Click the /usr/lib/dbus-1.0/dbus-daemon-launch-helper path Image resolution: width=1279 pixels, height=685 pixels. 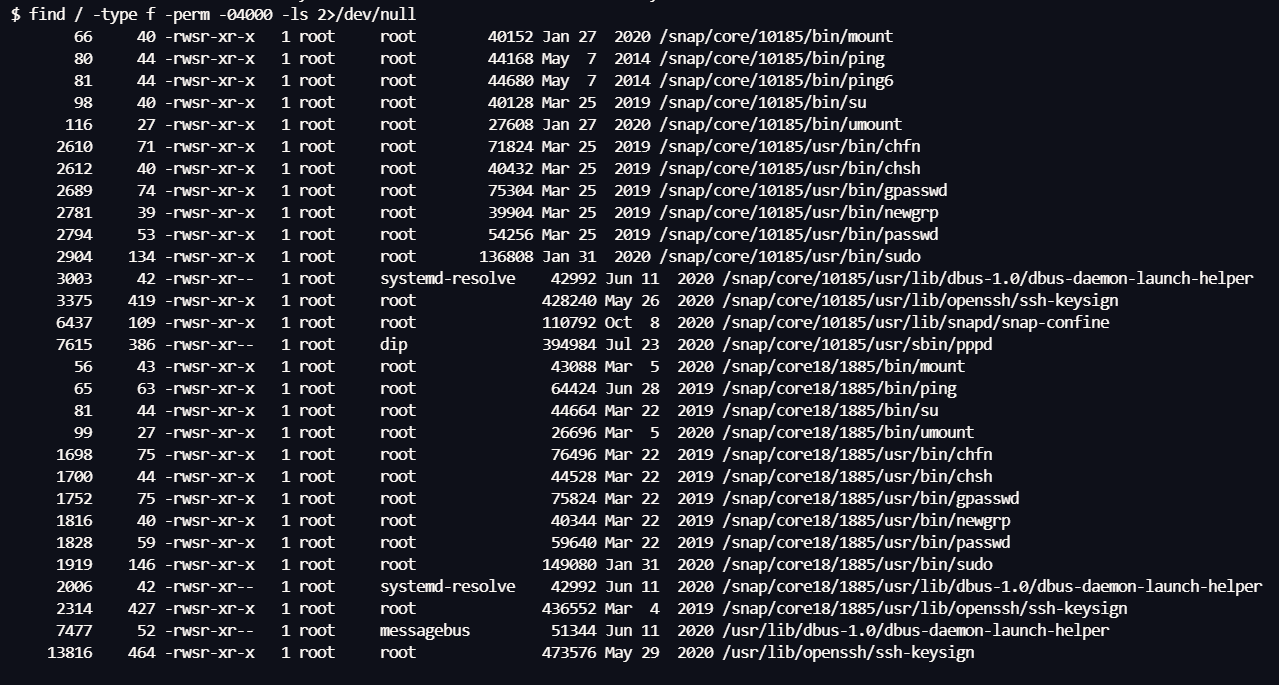pos(914,631)
